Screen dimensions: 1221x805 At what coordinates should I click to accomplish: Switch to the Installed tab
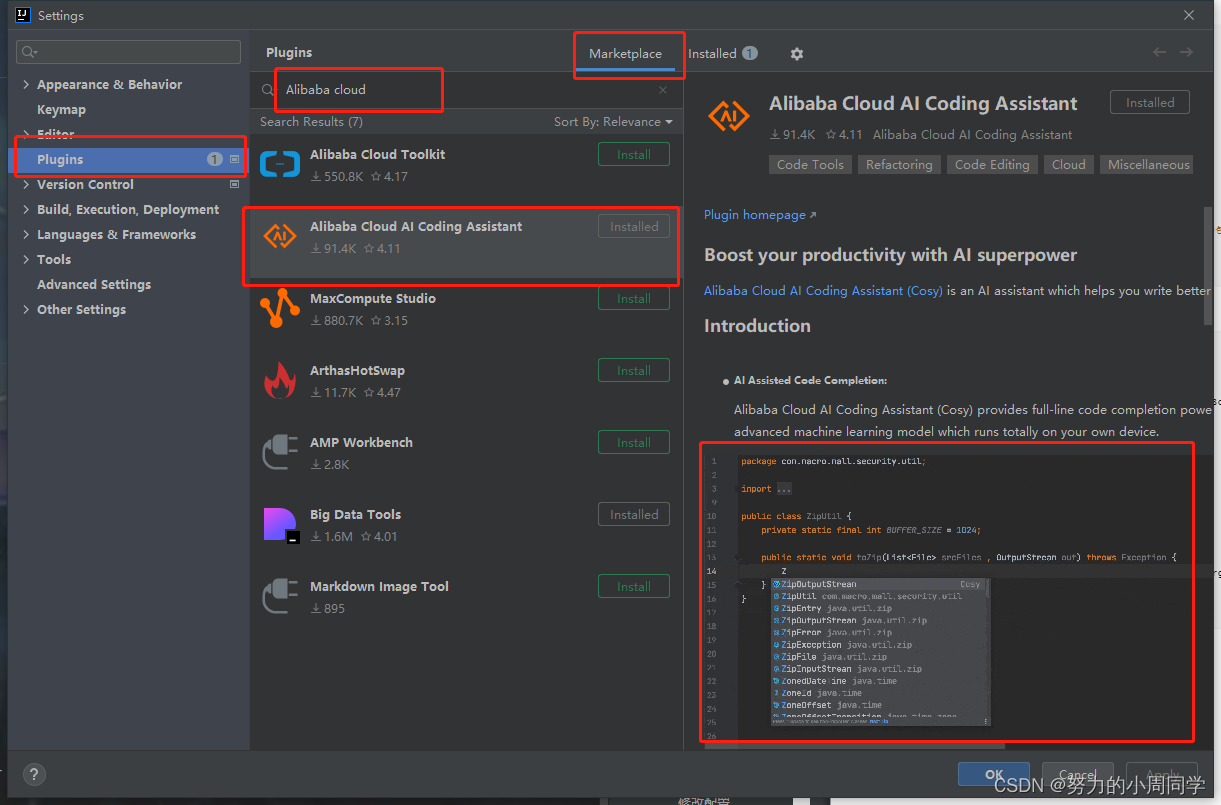pyautogui.click(x=722, y=54)
